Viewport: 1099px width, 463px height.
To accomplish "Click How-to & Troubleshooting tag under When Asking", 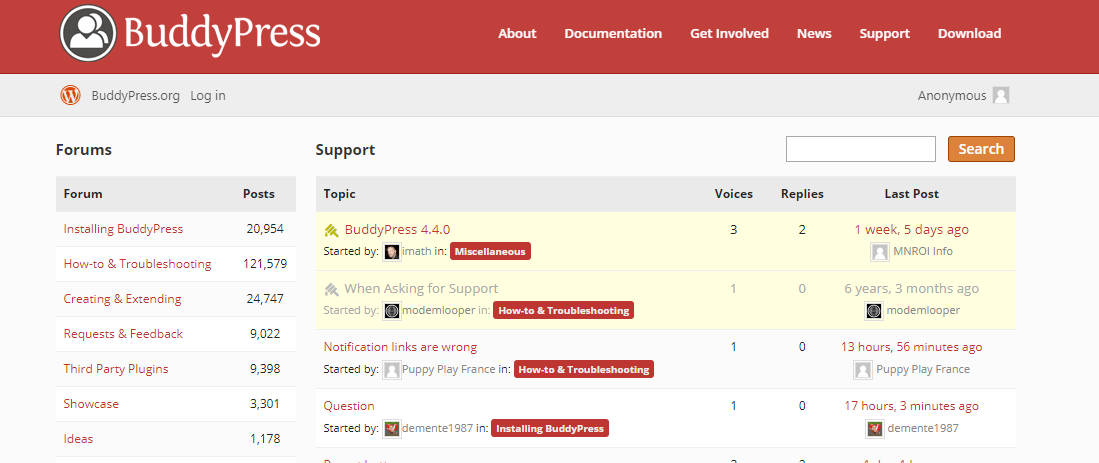I will (564, 310).
